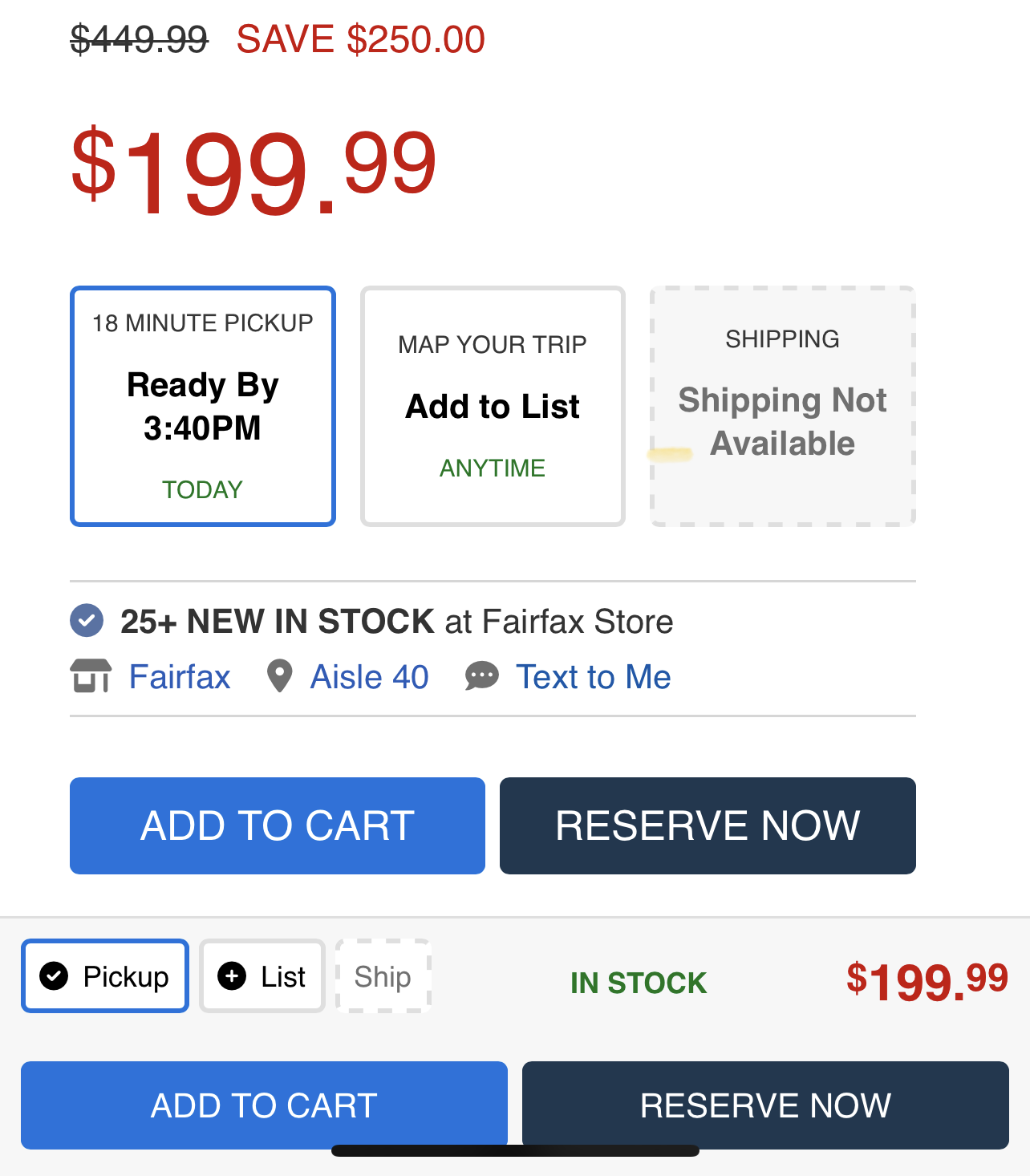Click the dark RESERVE NOW button

click(x=707, y=825)
